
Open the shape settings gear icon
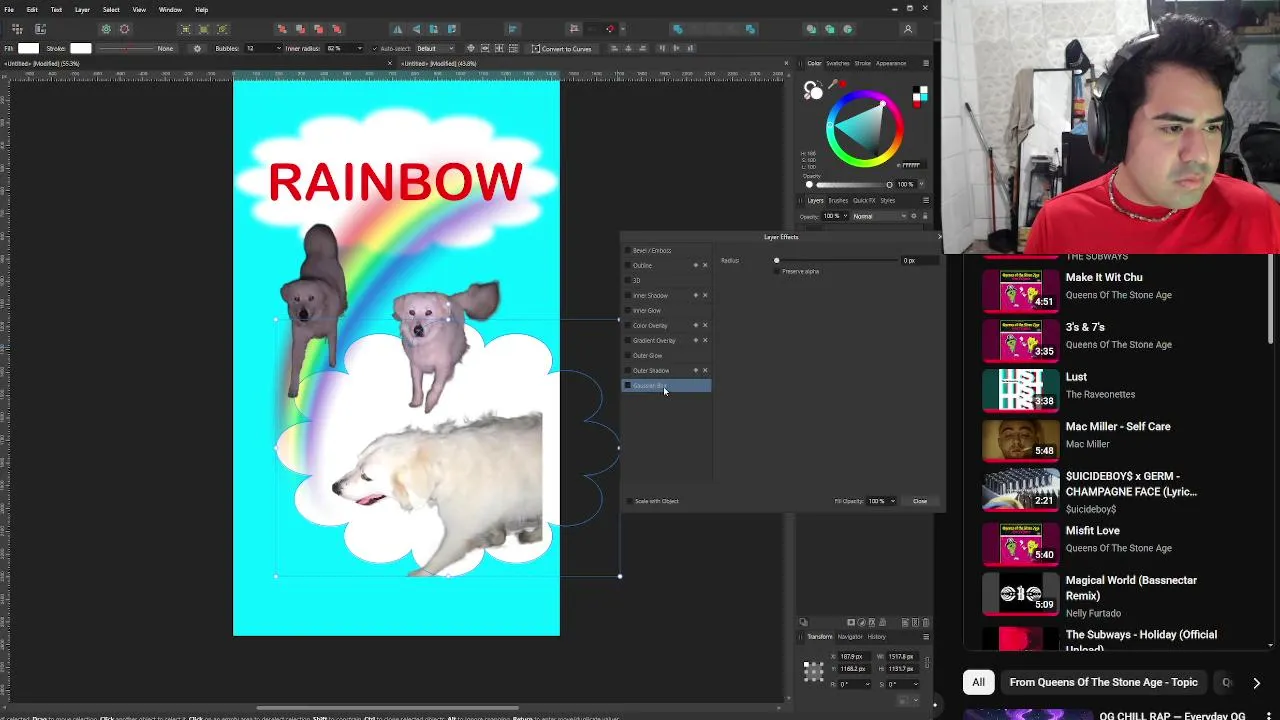click(x=197, y=48)
